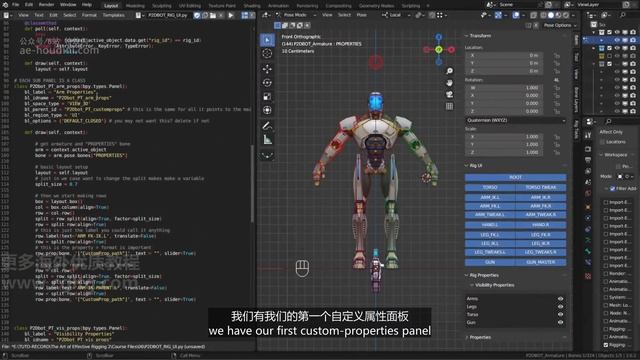Screen dimensions: 640x360
Task: Enable the Render add-on checkbox
Action: [606, 273]
